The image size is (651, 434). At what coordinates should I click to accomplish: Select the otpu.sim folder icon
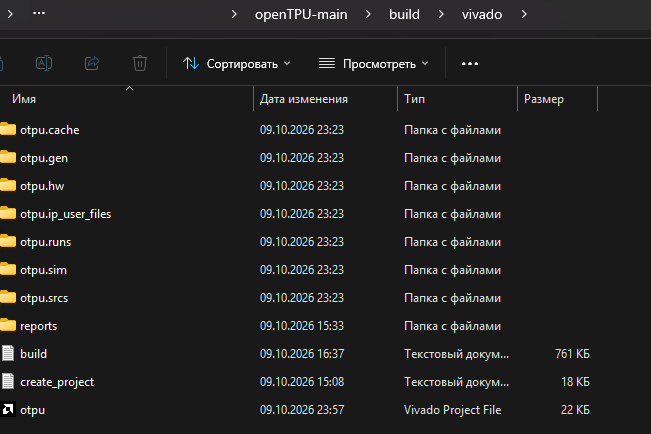pyautogui.click(x=7, y=270)
